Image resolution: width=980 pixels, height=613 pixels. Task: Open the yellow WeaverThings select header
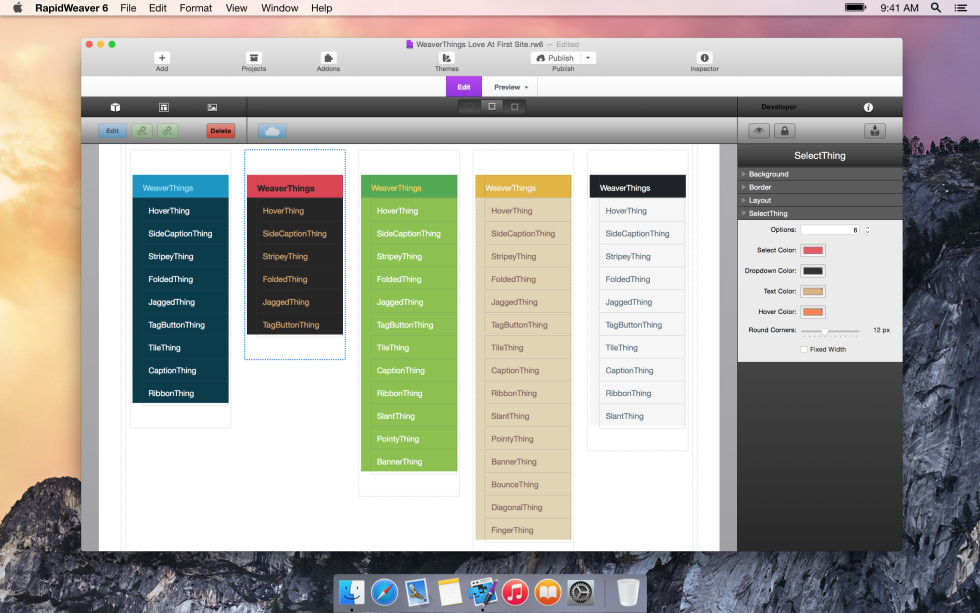pyautogui.click(x=524, y=187)
